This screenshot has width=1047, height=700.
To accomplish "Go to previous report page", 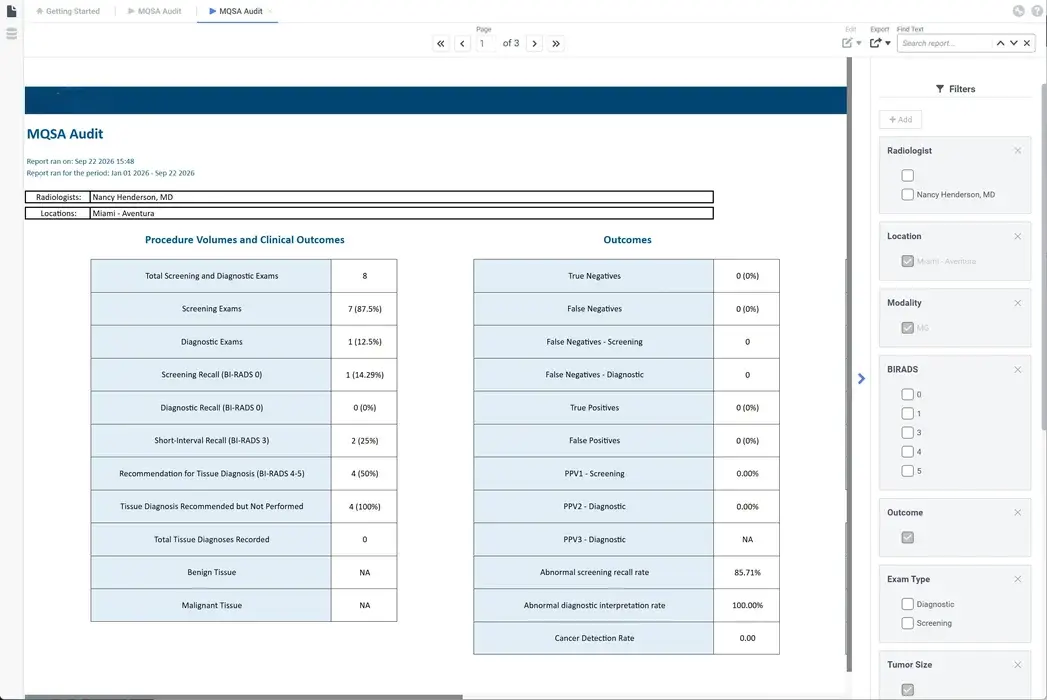I will pyautogui.click(x=462, y=43).
